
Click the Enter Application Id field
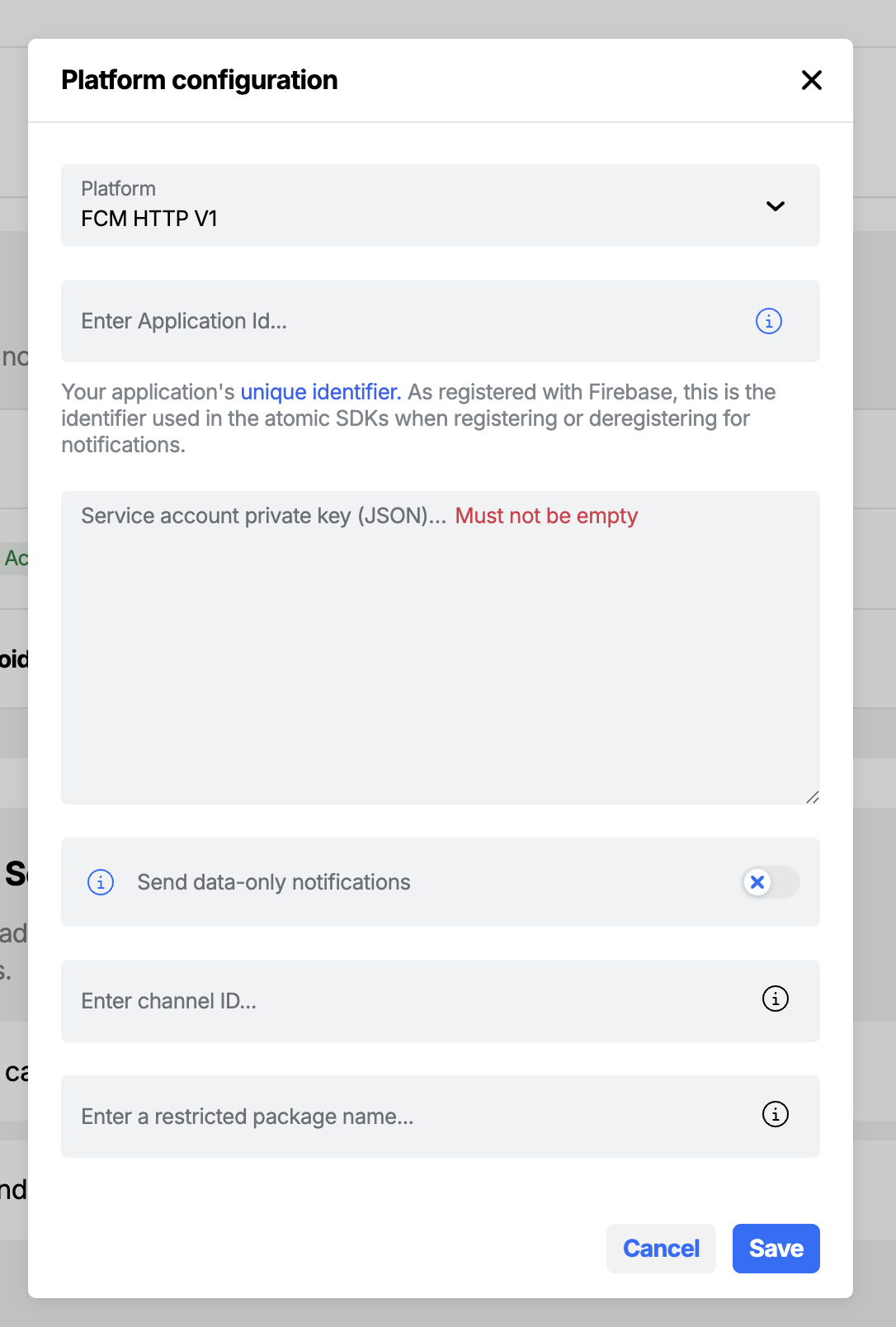[x=371, y=321]
